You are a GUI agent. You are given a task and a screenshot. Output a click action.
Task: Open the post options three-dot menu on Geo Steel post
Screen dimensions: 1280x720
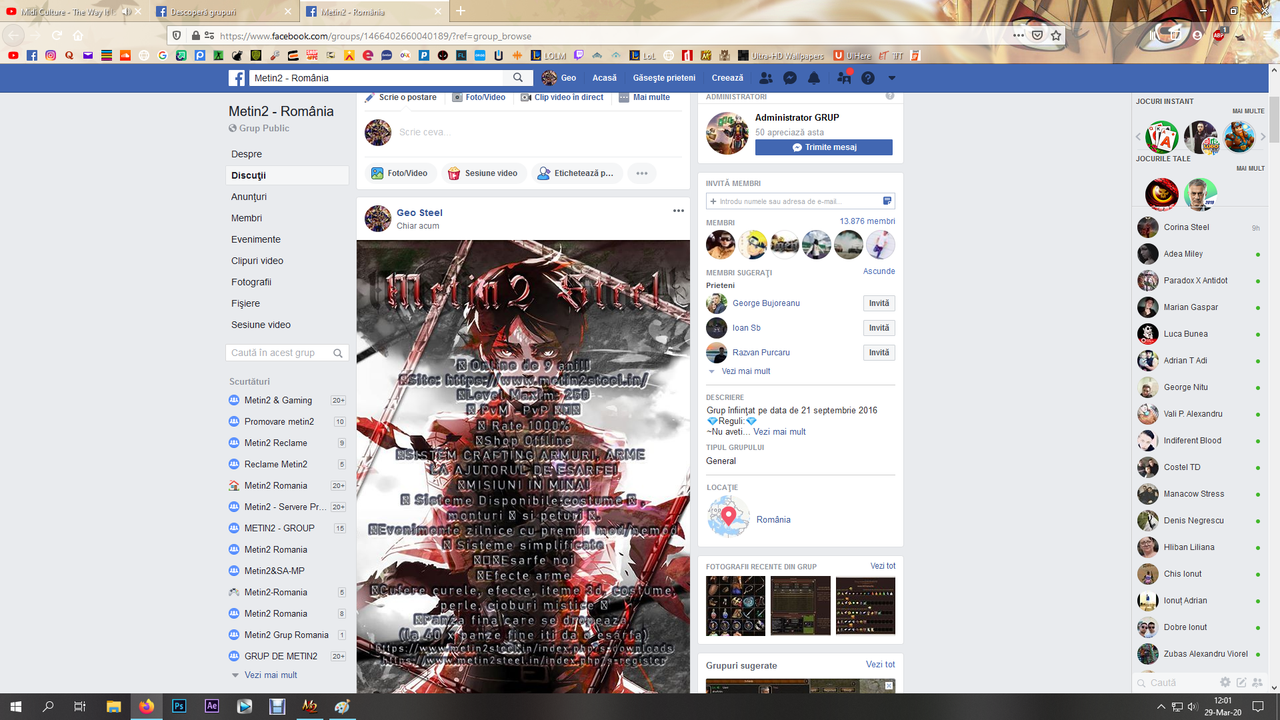678,211
